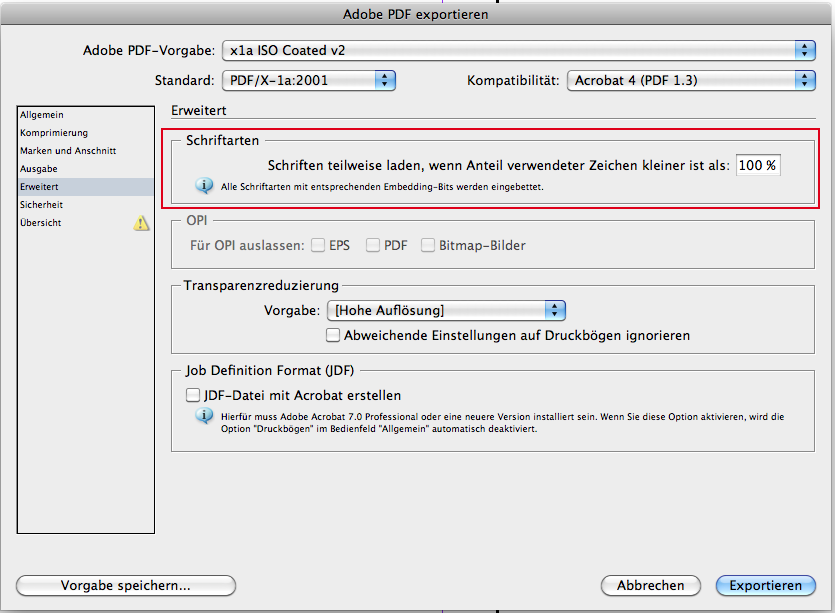Select the Erweitert panel entry
The height and width of the screenshot is (613, 835).
(85, 187)
